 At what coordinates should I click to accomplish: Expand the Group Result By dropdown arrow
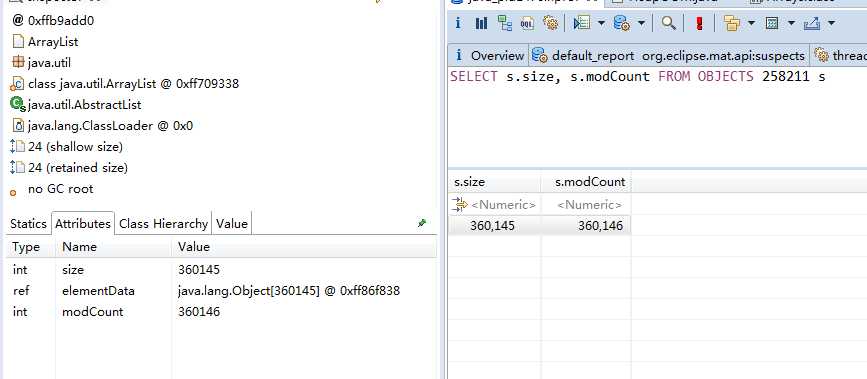coord(751,23)
